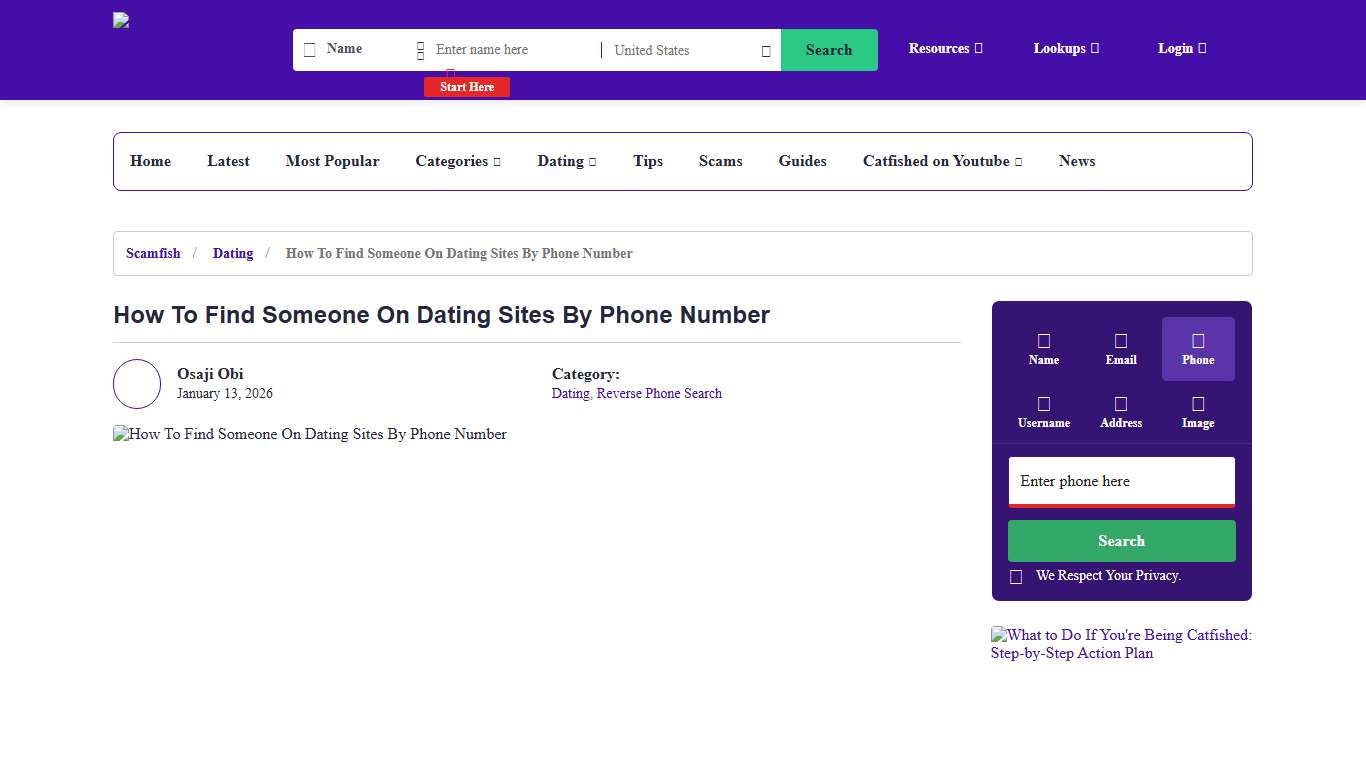
Task: Click the Enter phone here input field
Action: [x=1121, y=481]
